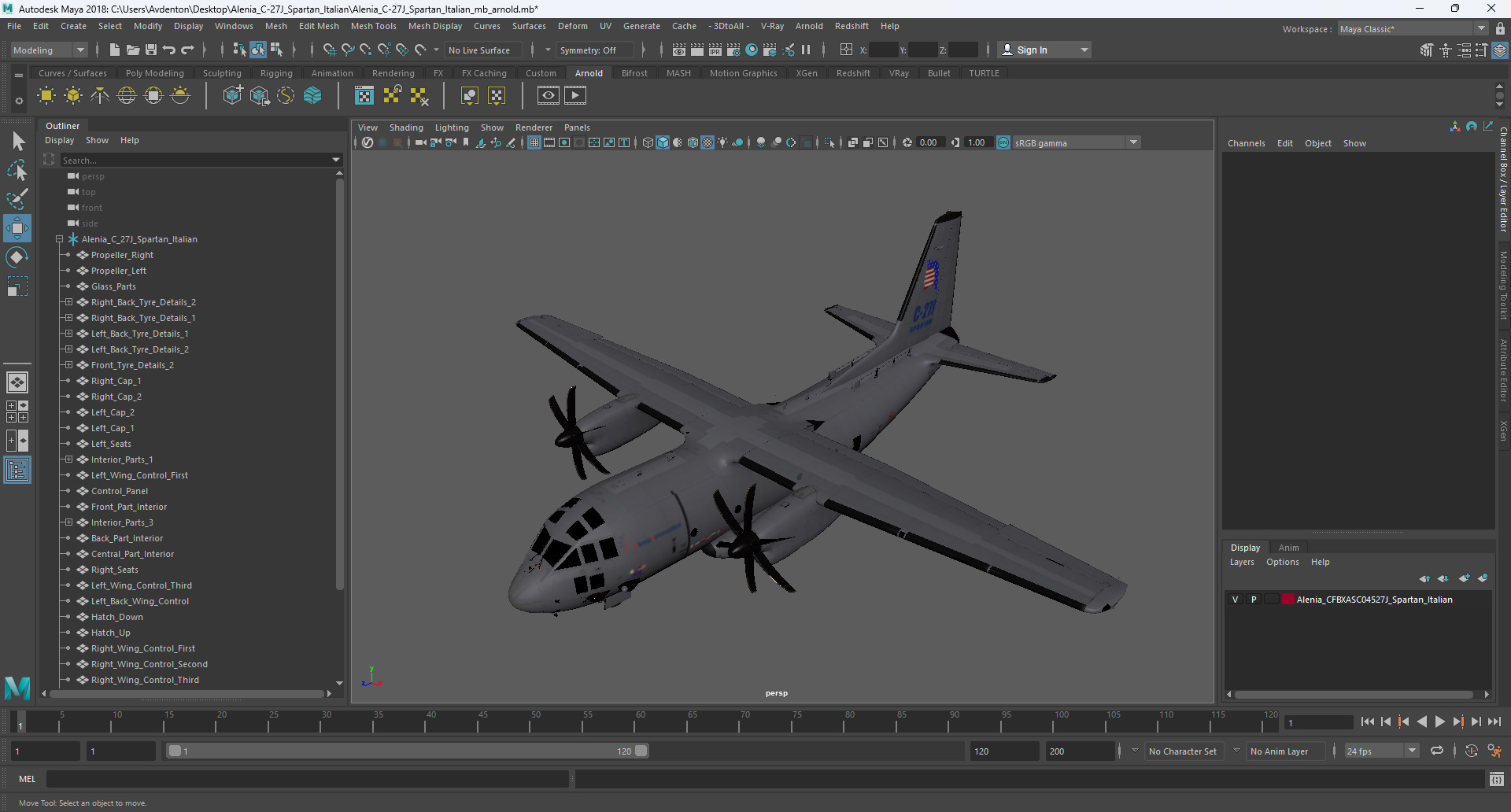Open the Mesh Tools menu
Image resolution: width=1511 pixels, height=812 pixels.
(x=373, y=26)
